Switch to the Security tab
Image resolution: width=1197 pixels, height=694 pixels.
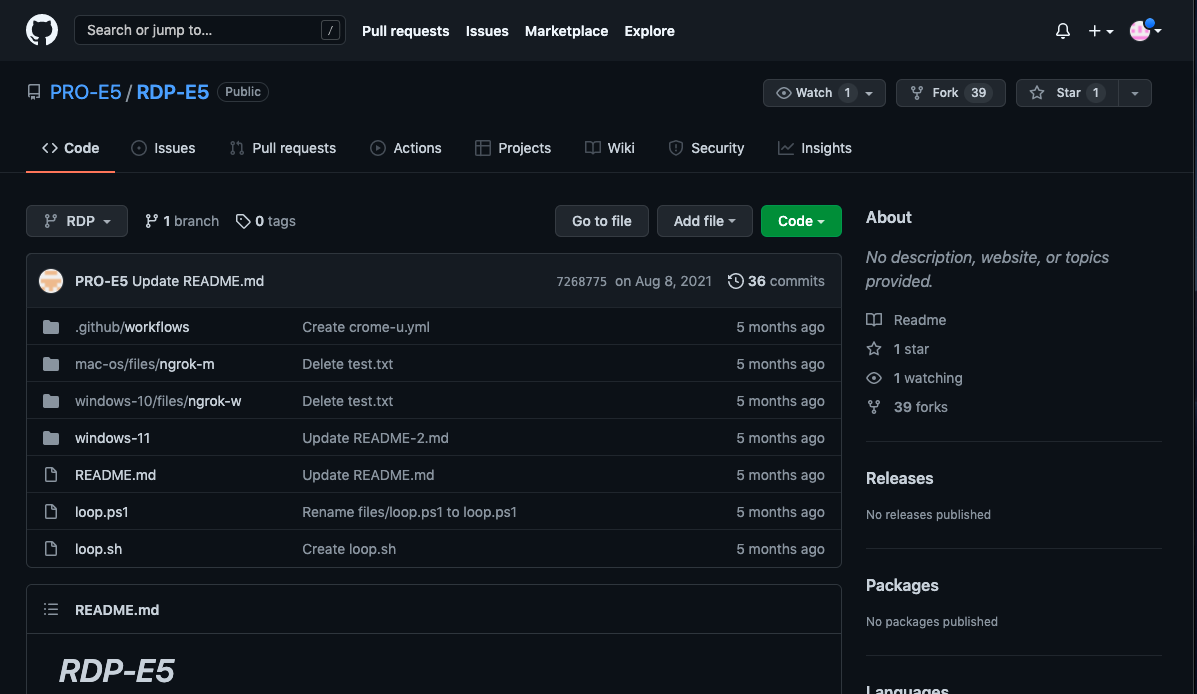coord(706,148)
